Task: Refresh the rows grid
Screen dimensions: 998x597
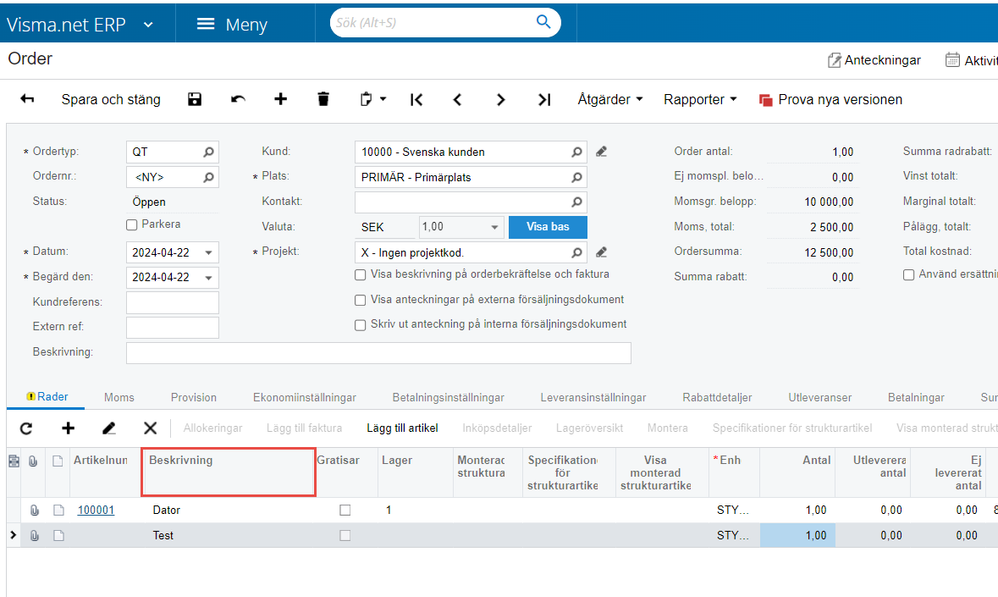Action: point(26,428)
